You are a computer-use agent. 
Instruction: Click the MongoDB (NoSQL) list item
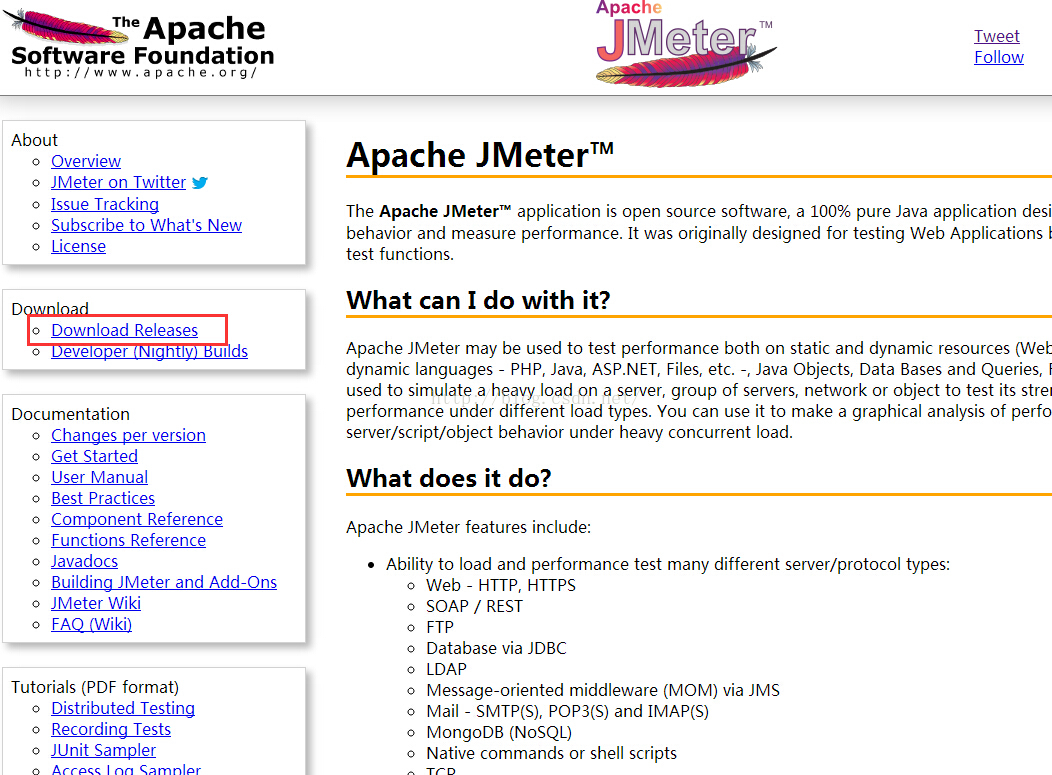tap(498, 733)
